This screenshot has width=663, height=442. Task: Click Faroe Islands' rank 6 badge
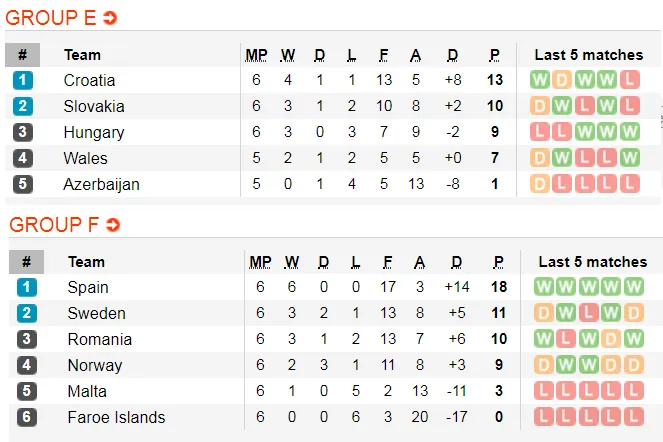[x=26, y=417]
